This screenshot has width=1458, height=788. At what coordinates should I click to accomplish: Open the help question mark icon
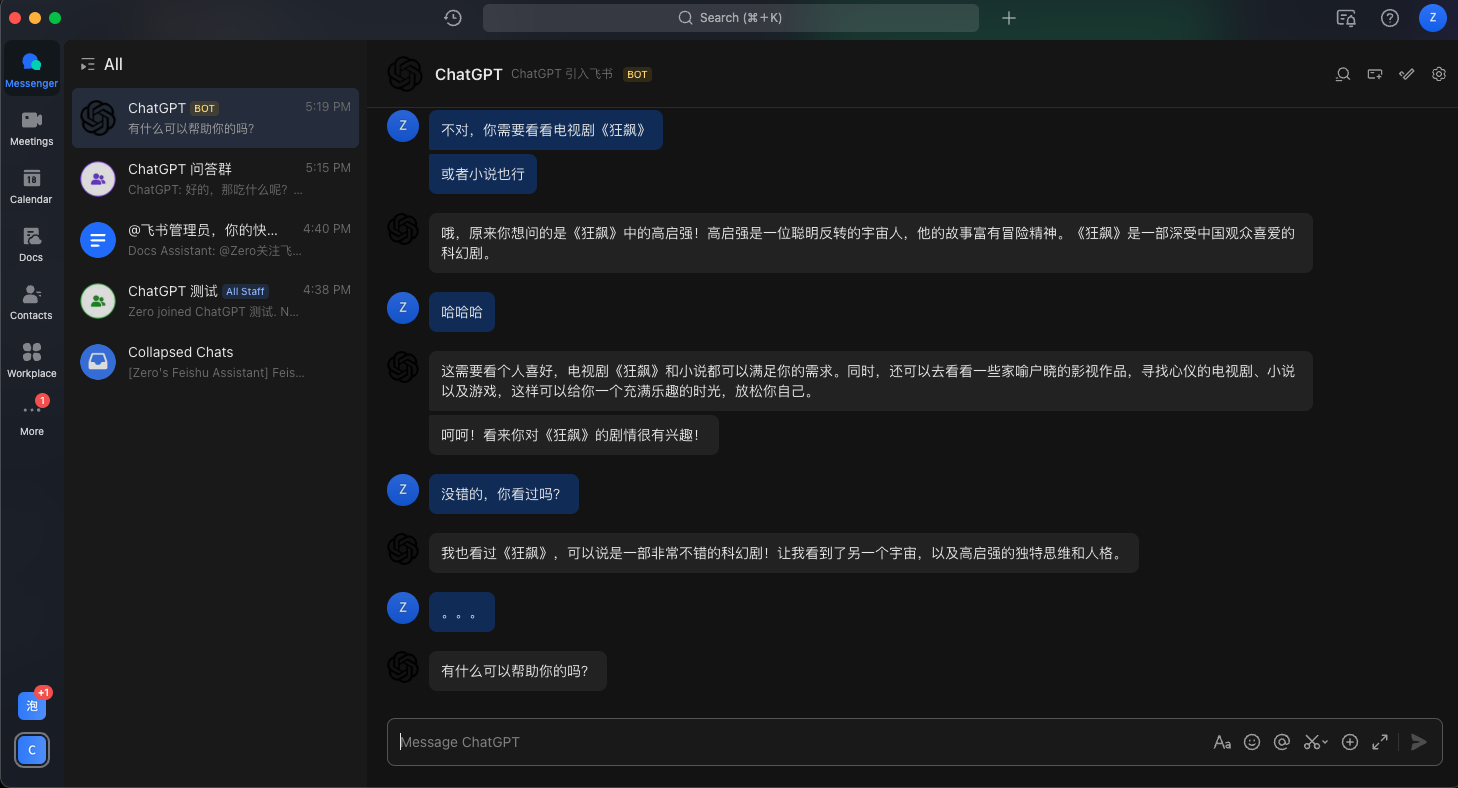(x=1389, y=18)
